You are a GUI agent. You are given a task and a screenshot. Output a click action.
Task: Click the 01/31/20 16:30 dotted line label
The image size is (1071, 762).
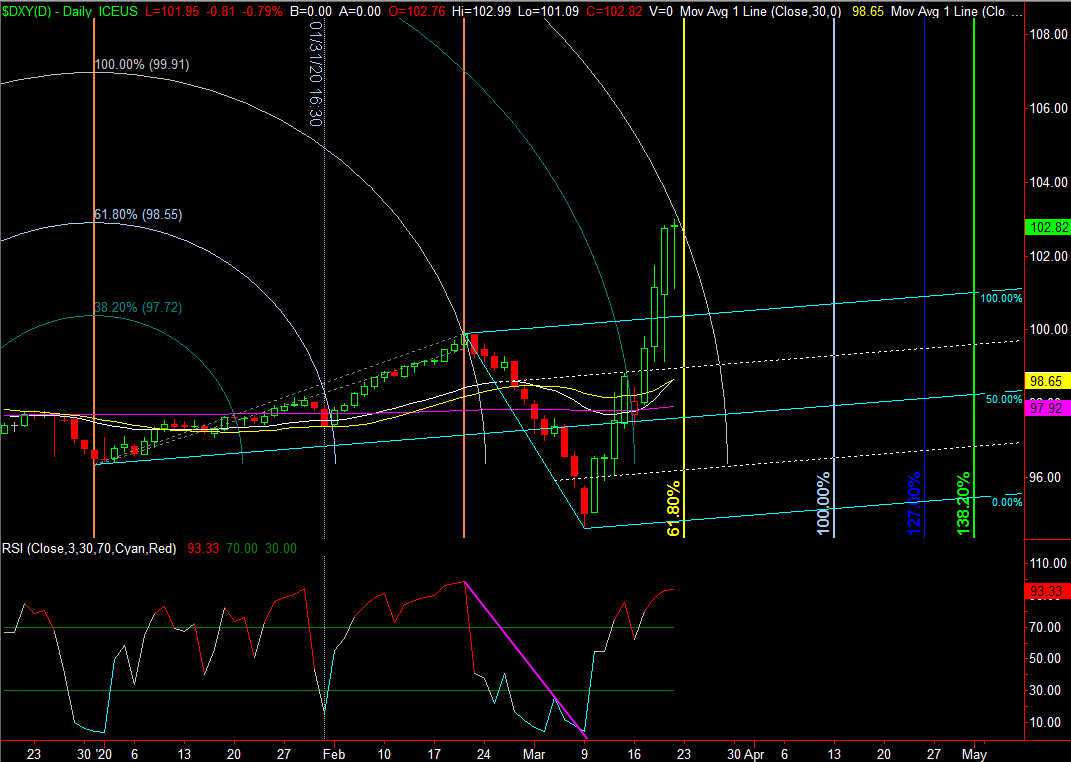[314, 75]
